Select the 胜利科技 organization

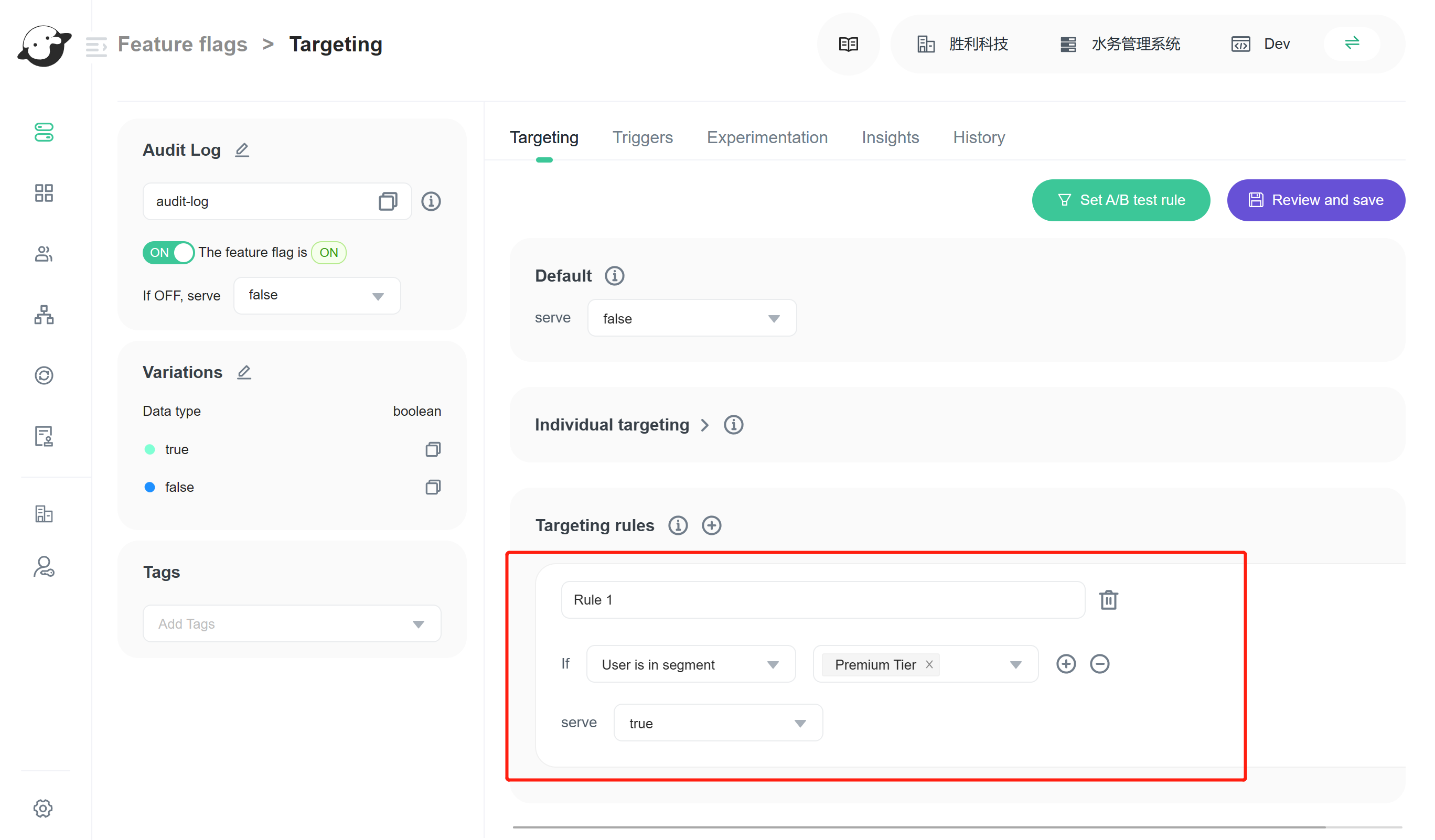962,45
